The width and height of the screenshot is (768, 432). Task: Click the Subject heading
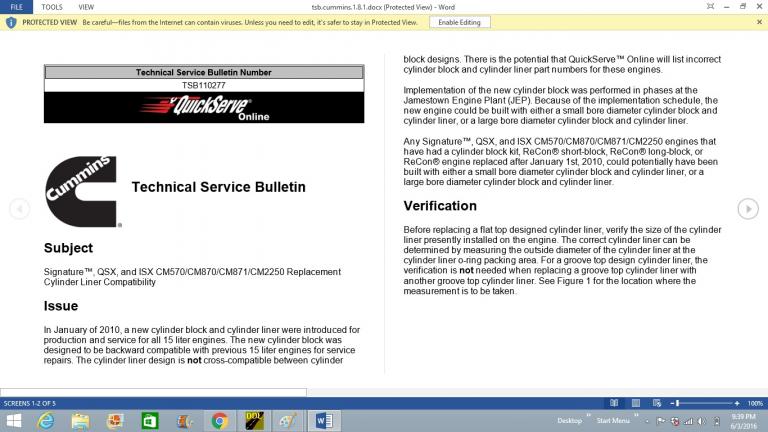click(68, 248)
